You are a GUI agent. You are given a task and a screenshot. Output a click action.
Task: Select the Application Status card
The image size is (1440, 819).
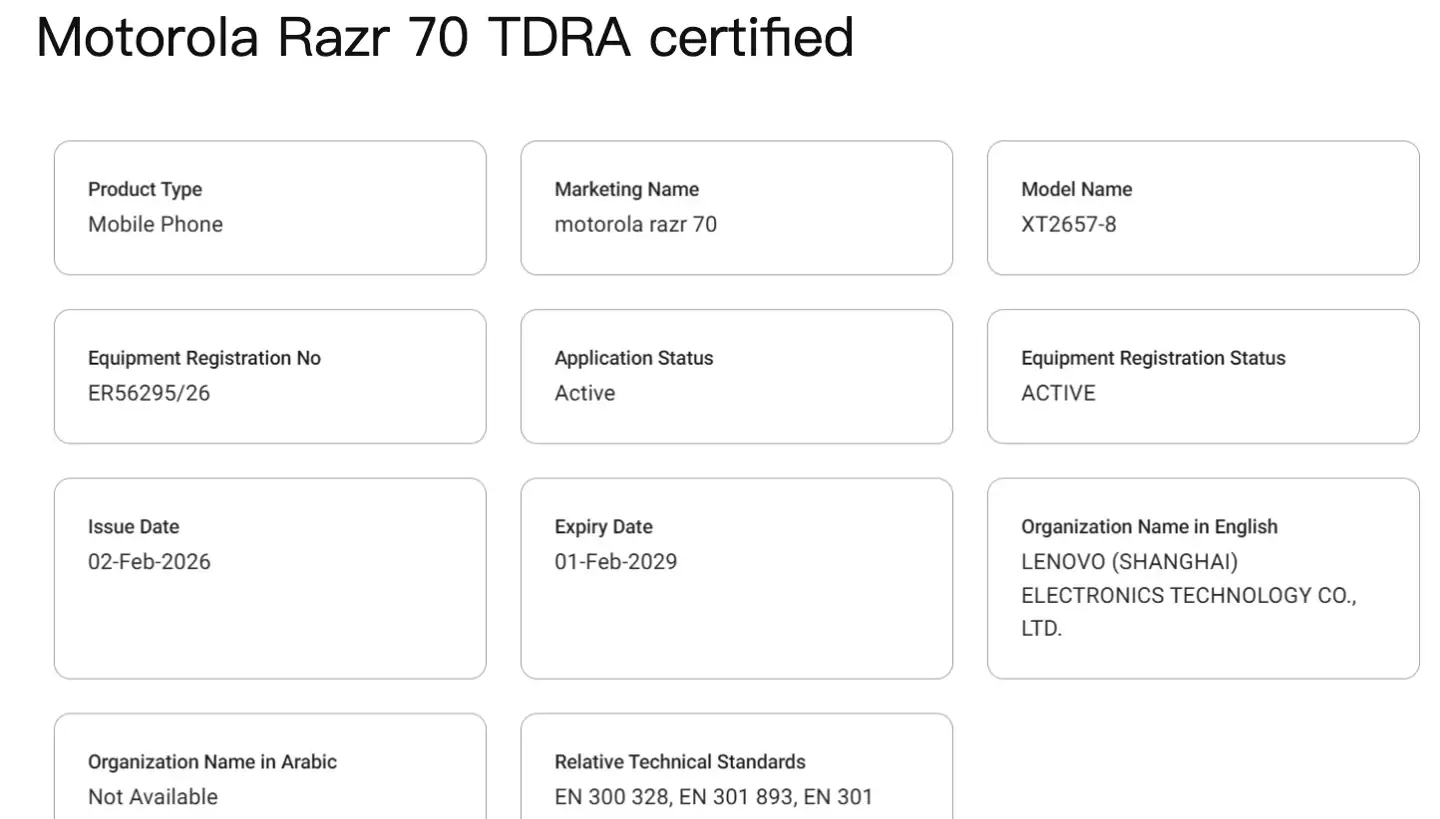[x=736, y=376]
